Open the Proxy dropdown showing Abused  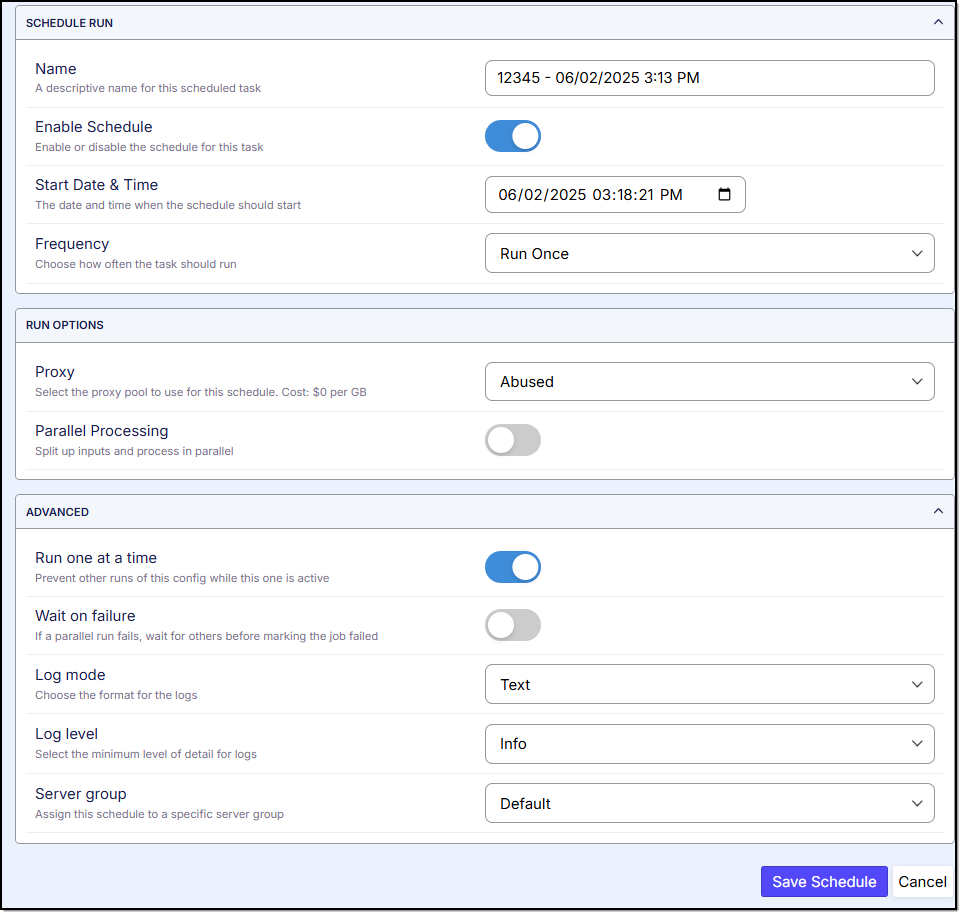(709, 382)
